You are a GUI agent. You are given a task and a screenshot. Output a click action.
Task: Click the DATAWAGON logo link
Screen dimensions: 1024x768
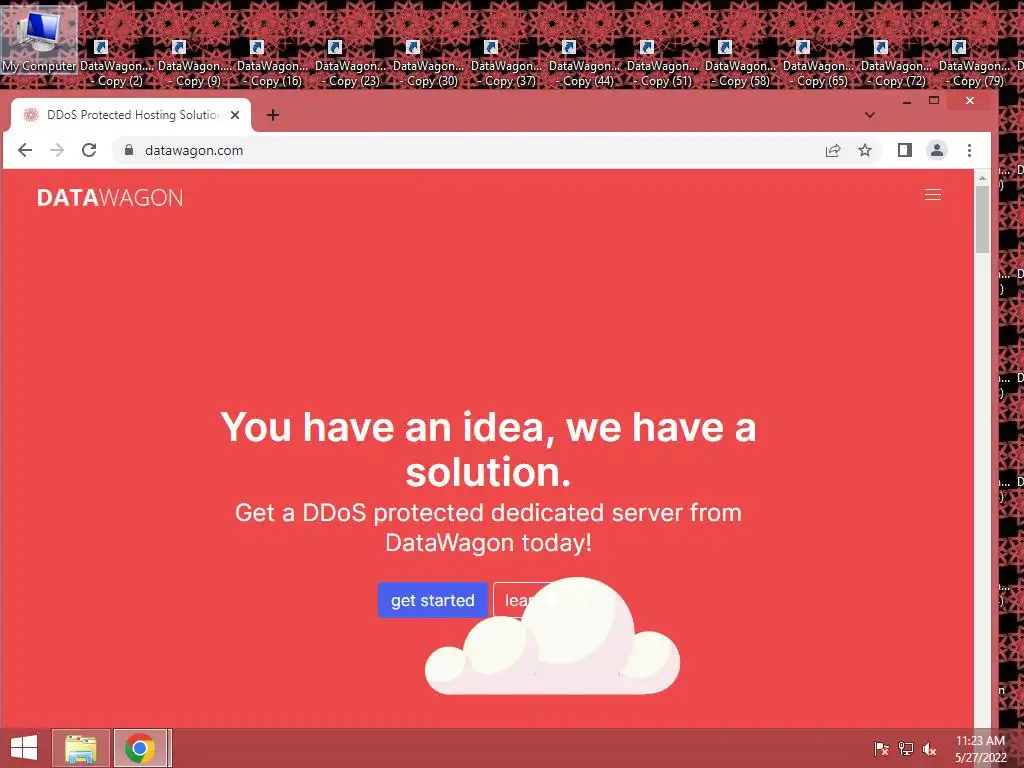tap(110, 197)
